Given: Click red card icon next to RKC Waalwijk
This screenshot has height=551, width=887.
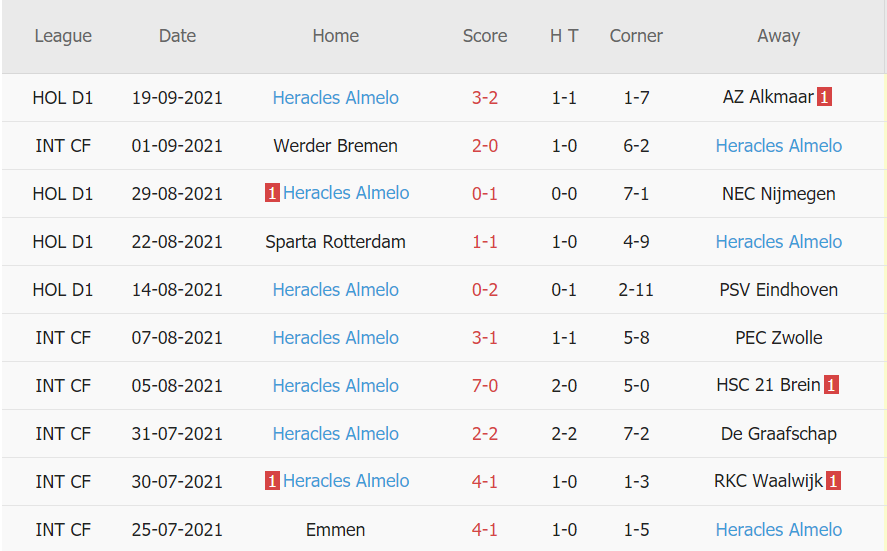Looking at the screenshot, I should (x=833, y=481).
